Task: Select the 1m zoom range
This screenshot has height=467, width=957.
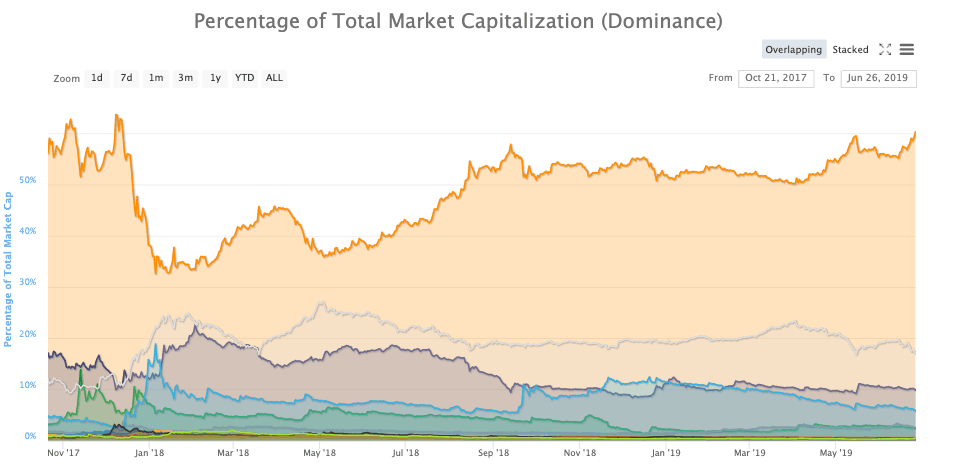Action: click(x=156, y=78)
